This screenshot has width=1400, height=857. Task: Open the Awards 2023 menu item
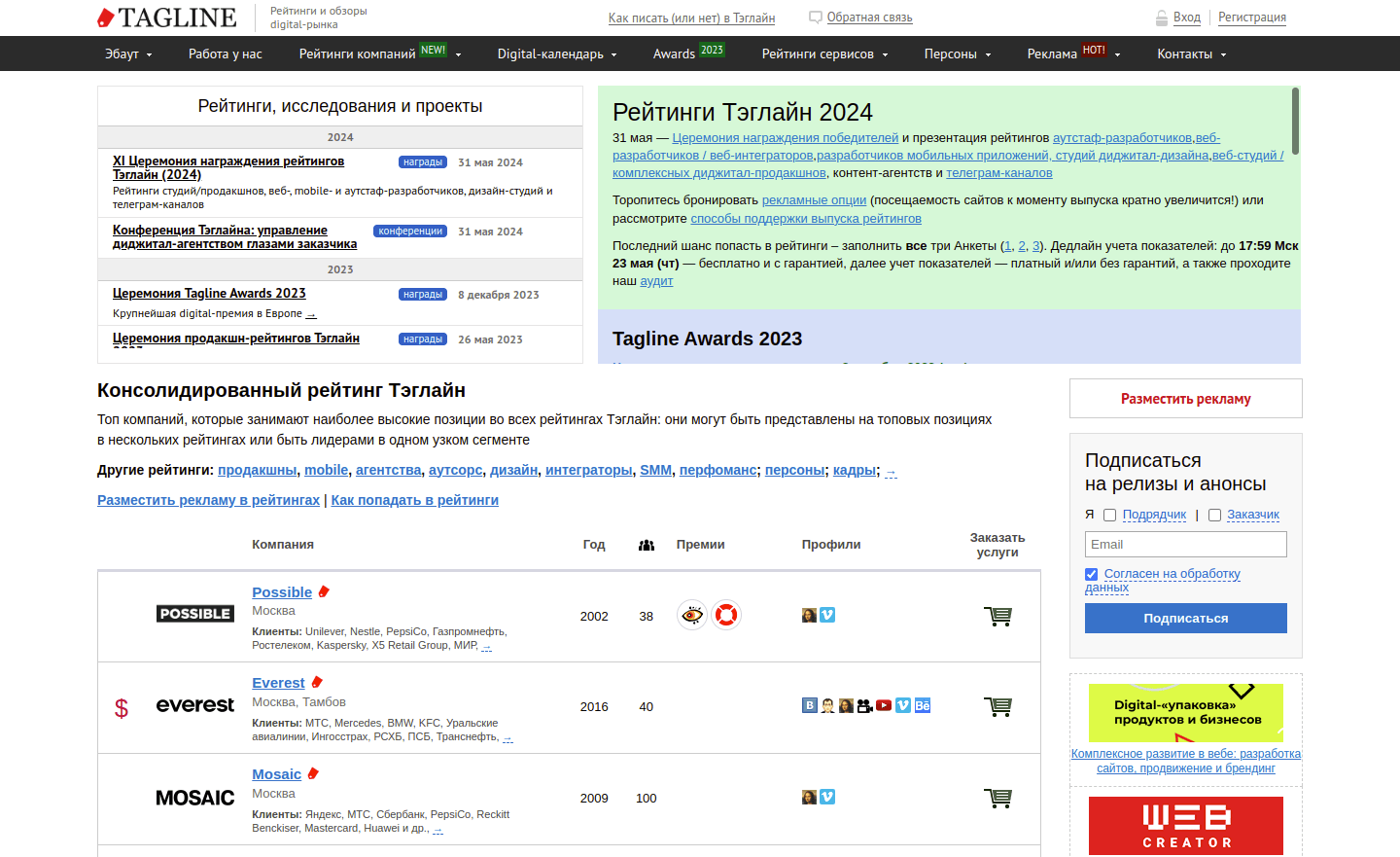pyautogui.click(x=688, y=53)
